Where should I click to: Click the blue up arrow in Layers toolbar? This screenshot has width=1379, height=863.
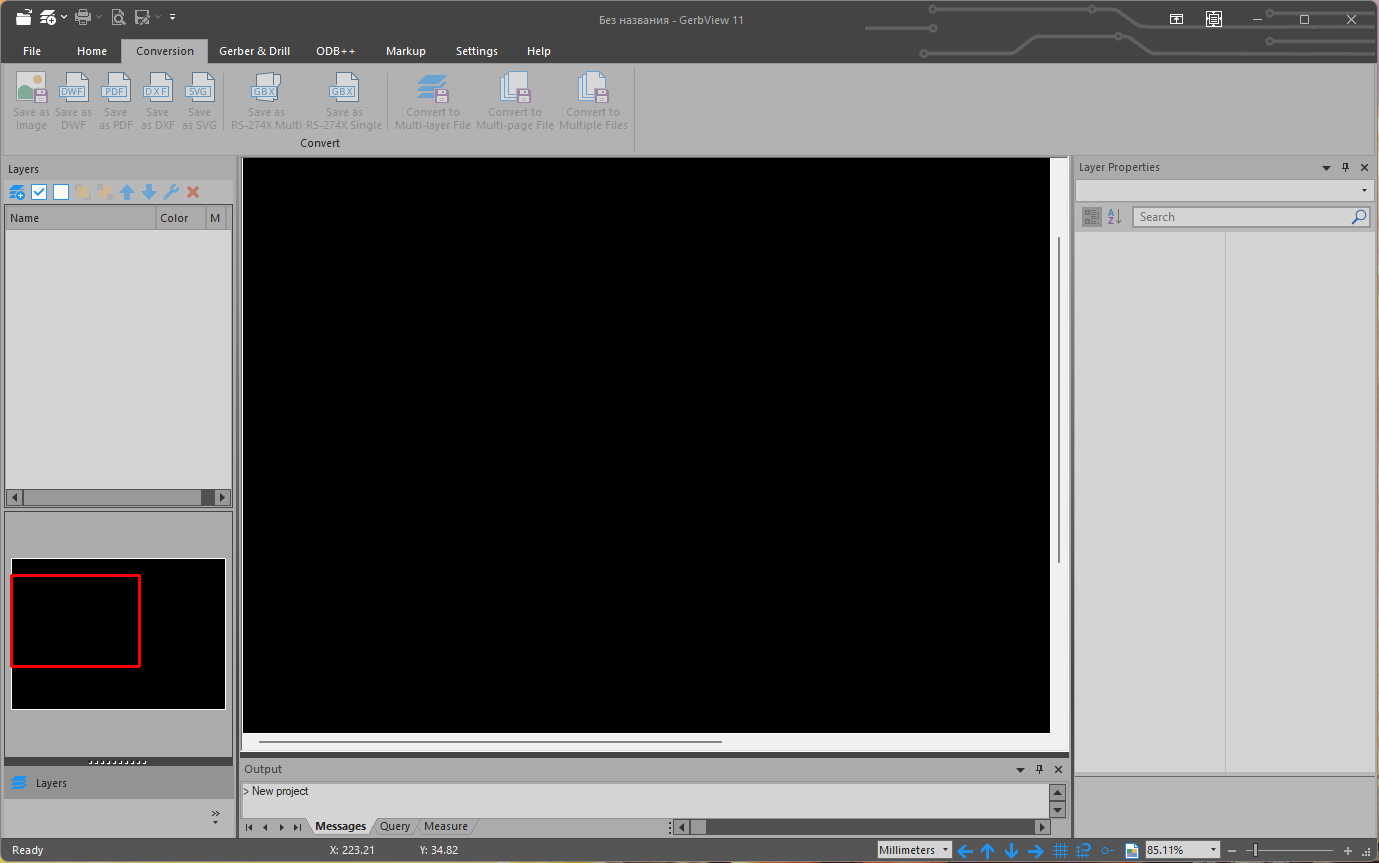(x=127, y=192)
